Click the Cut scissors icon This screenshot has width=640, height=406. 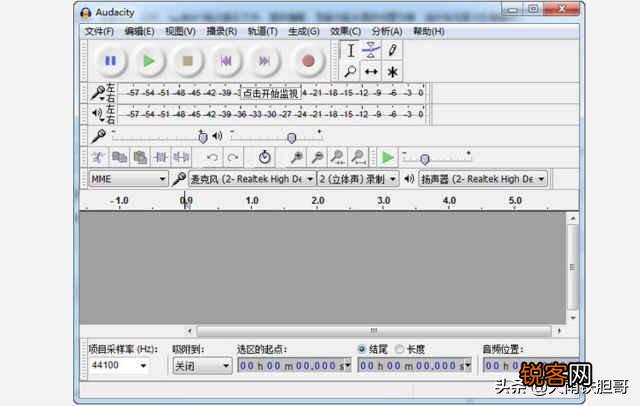(x=99, y=158)
